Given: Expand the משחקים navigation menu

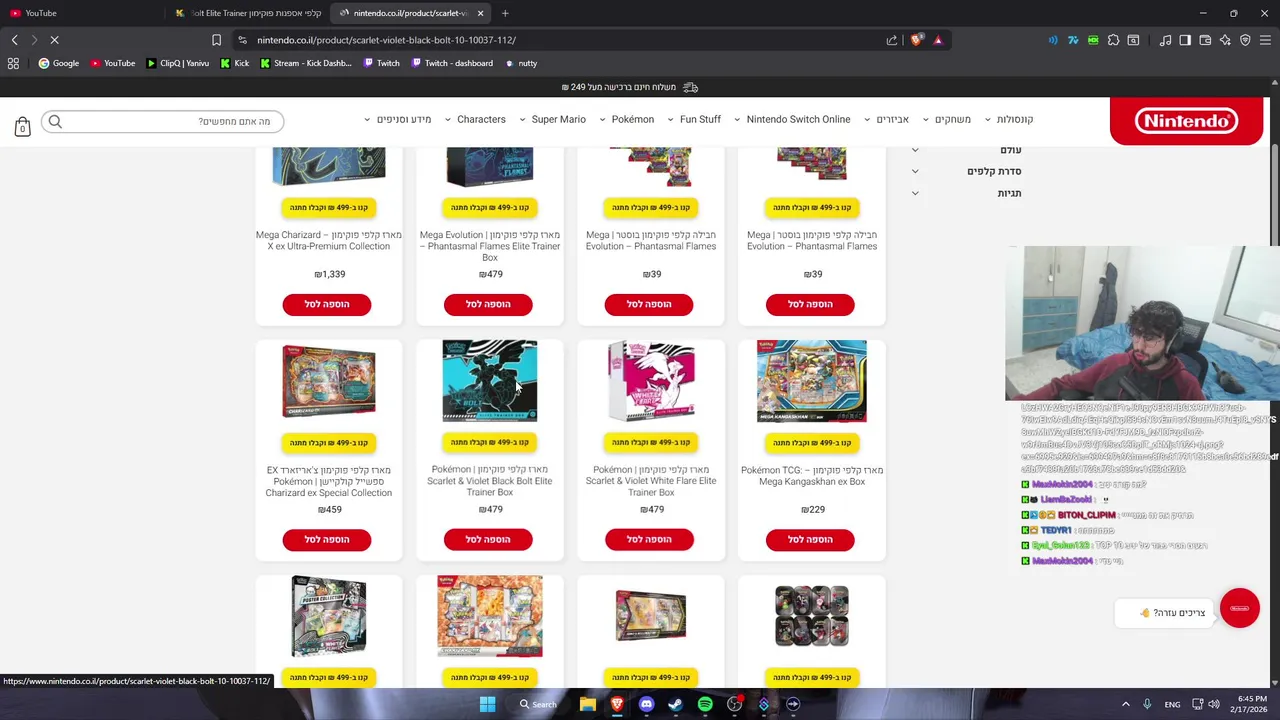Looking at the screenshot, I should [x=946, y=119].
